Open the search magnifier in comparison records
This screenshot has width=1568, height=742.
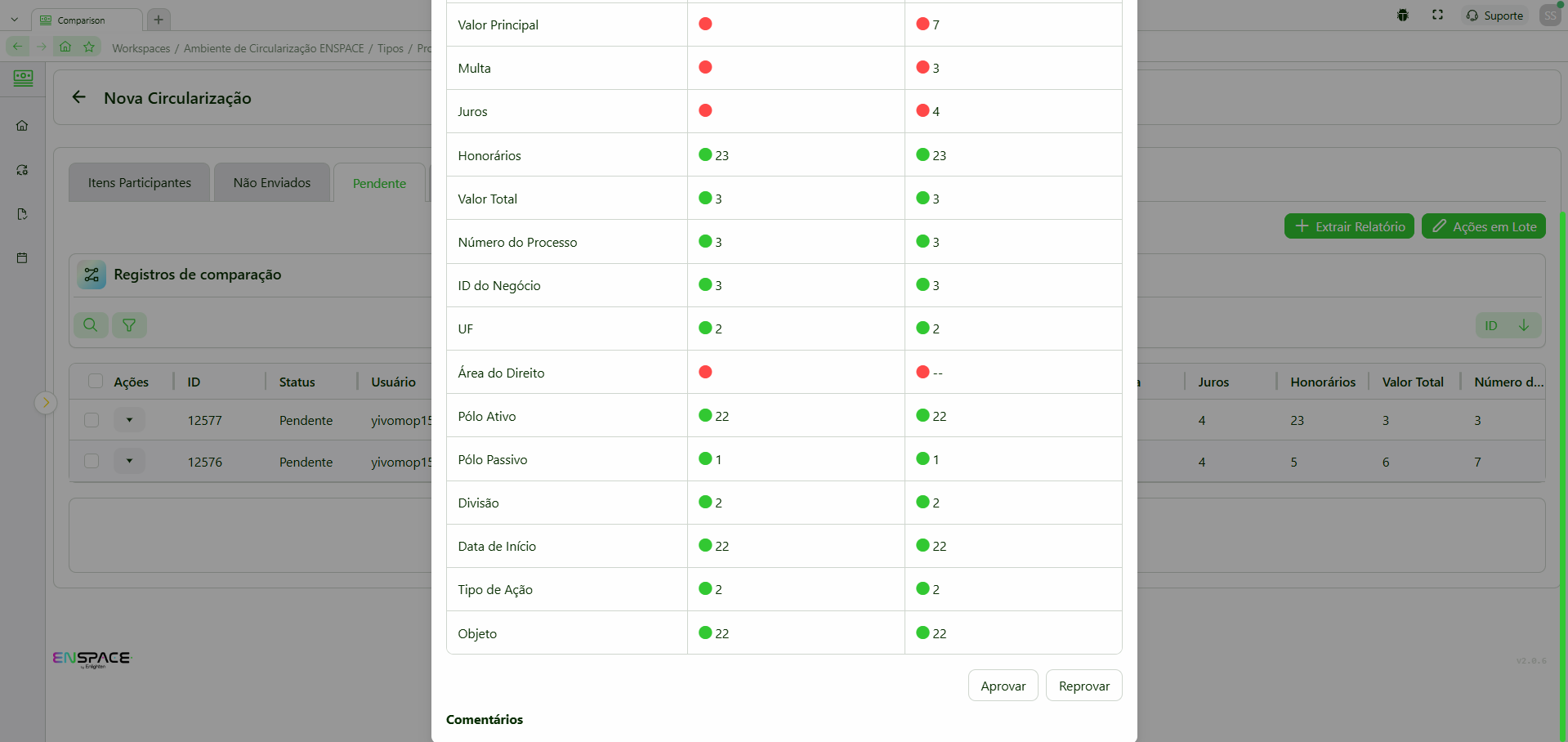(91, 325)
